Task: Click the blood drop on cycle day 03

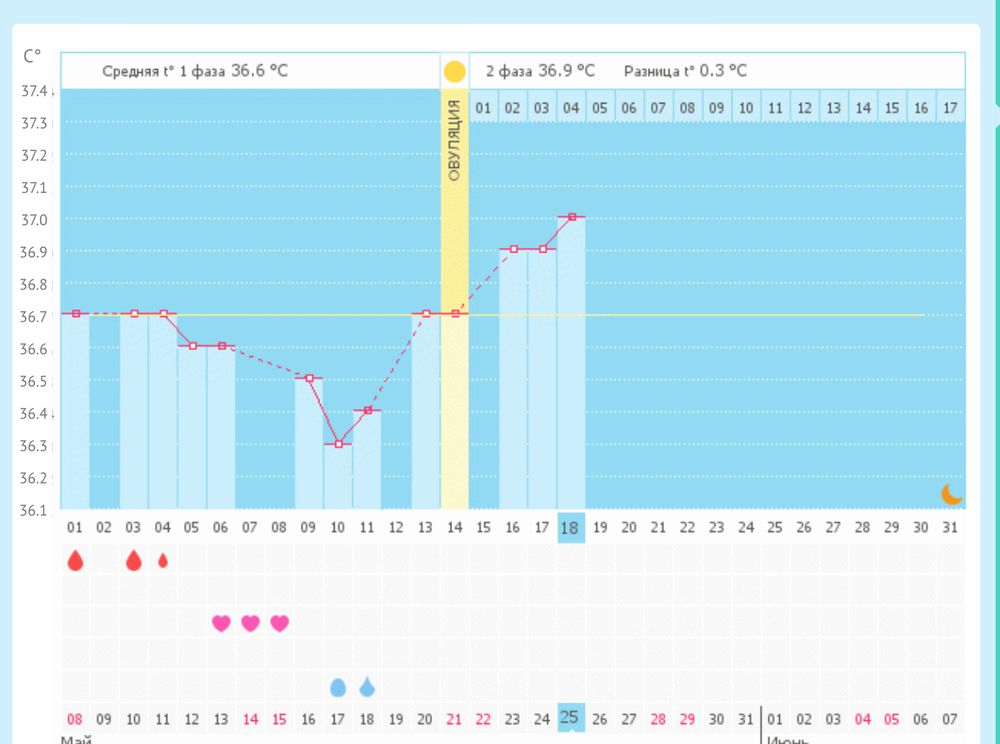Action: coord(134,561)
